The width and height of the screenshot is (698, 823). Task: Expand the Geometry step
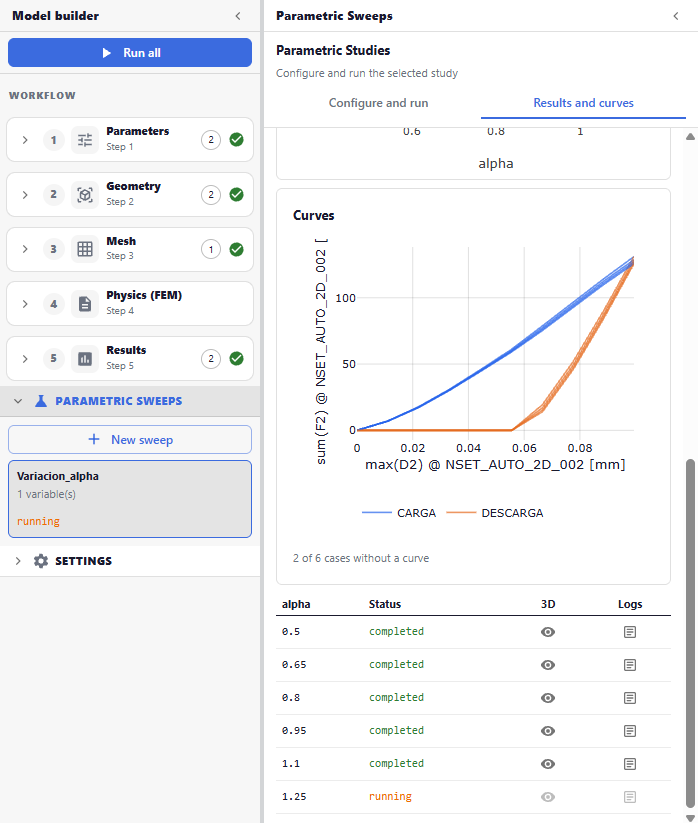[25, 195]
